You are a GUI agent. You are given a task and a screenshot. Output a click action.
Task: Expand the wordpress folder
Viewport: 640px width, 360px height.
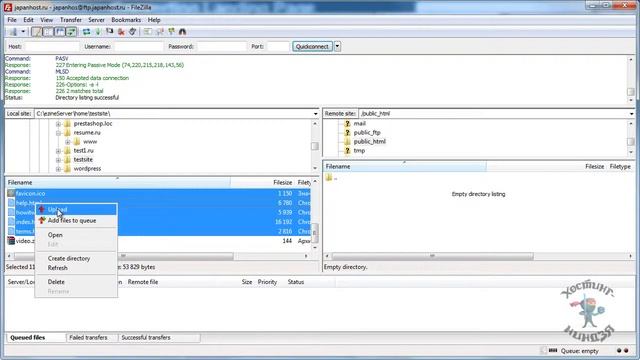(58, 169)
